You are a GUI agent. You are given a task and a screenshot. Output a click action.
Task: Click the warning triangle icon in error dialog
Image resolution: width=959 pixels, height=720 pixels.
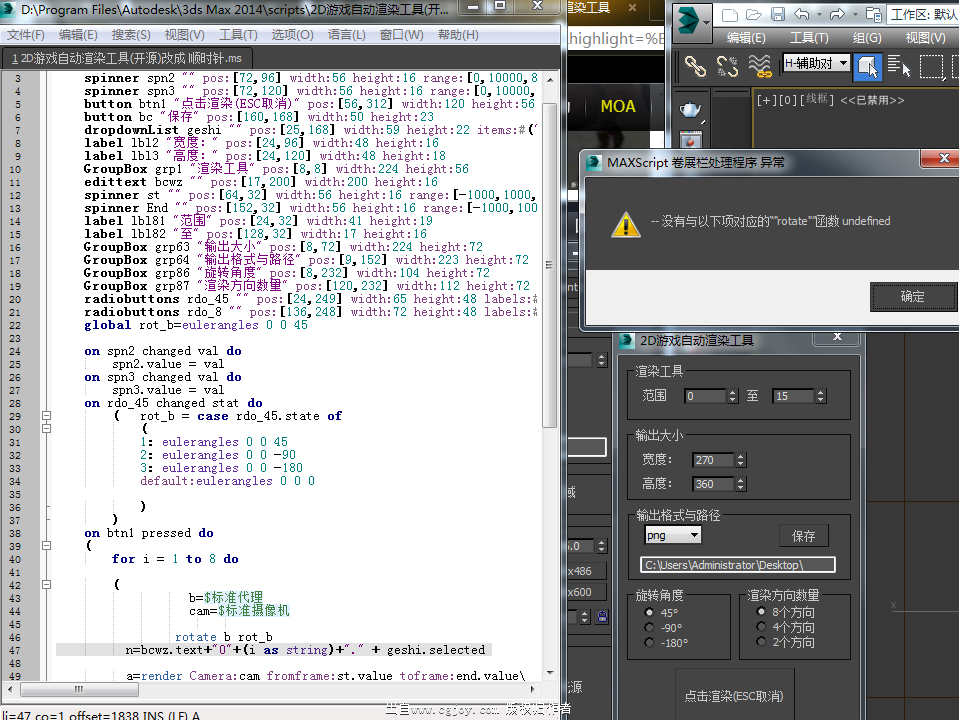pos(626,225)
